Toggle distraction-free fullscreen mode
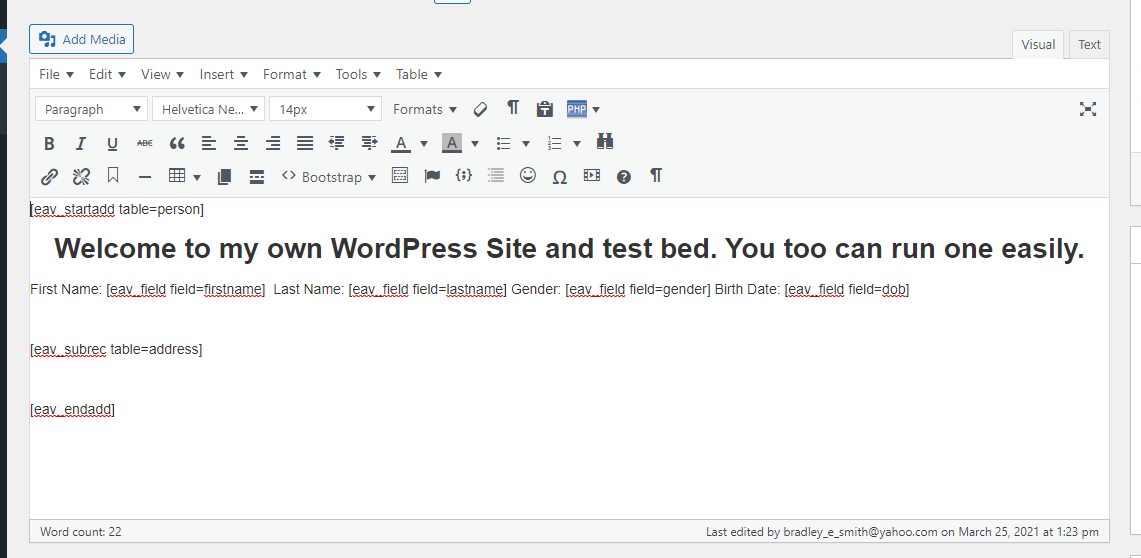Viewport: 1141px width, 558px height. click(x=1088, y=109)
